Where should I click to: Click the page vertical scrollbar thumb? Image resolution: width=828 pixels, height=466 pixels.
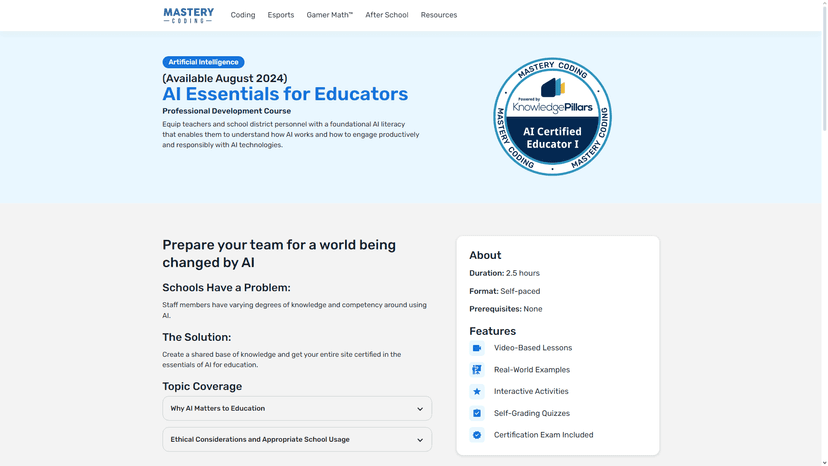(824, 67)
